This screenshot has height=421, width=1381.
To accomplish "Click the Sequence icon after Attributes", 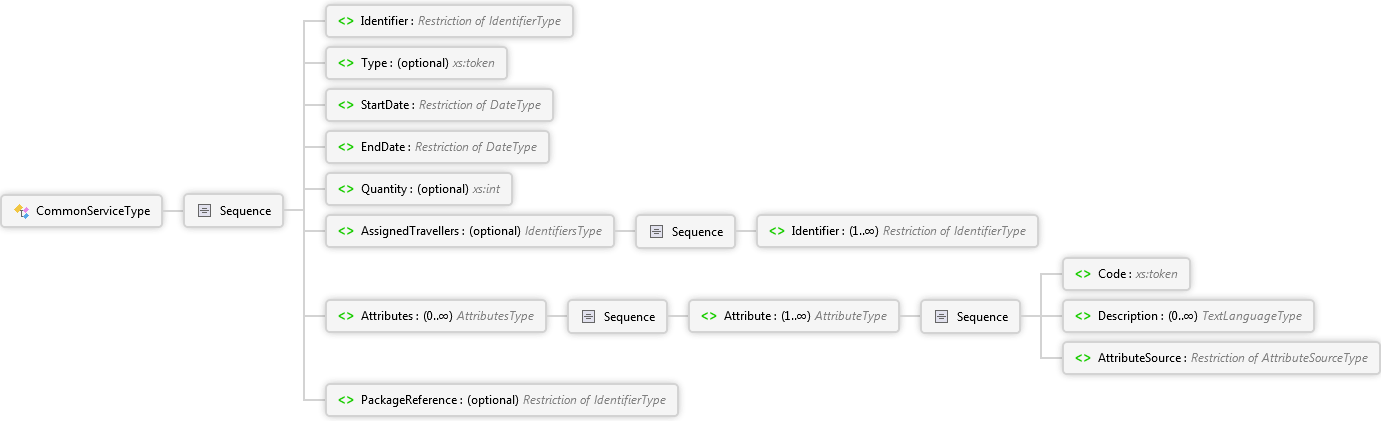I will [588, 317].
